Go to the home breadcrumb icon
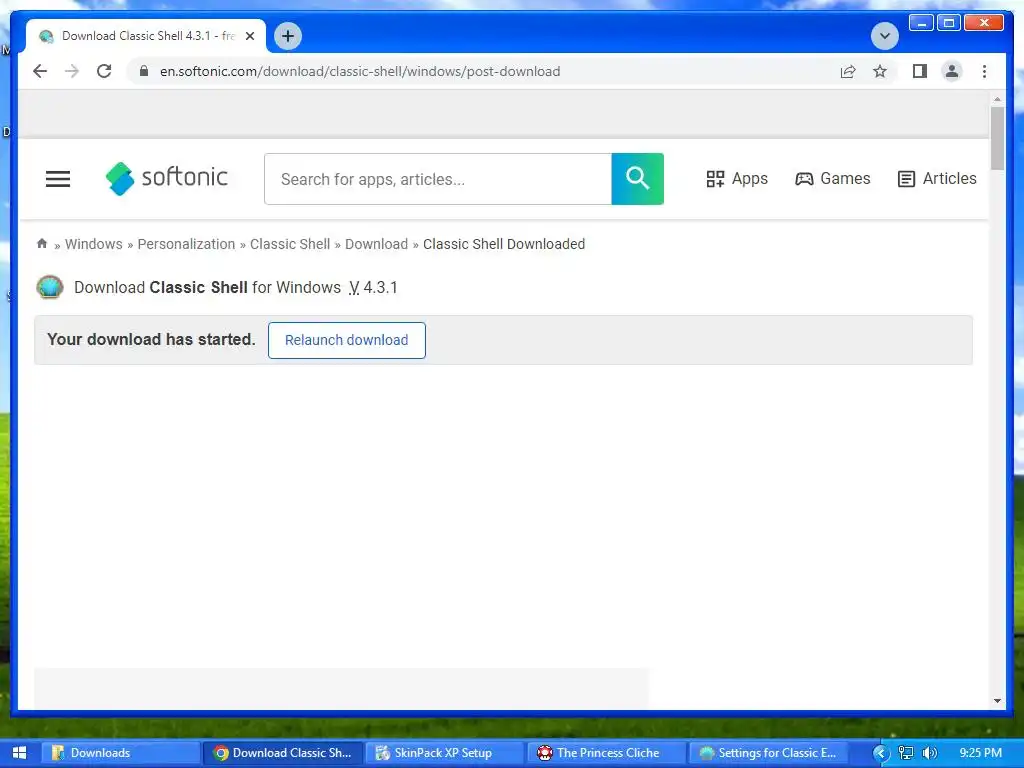This screenshot has height=768, width=1024. point(42,244)
